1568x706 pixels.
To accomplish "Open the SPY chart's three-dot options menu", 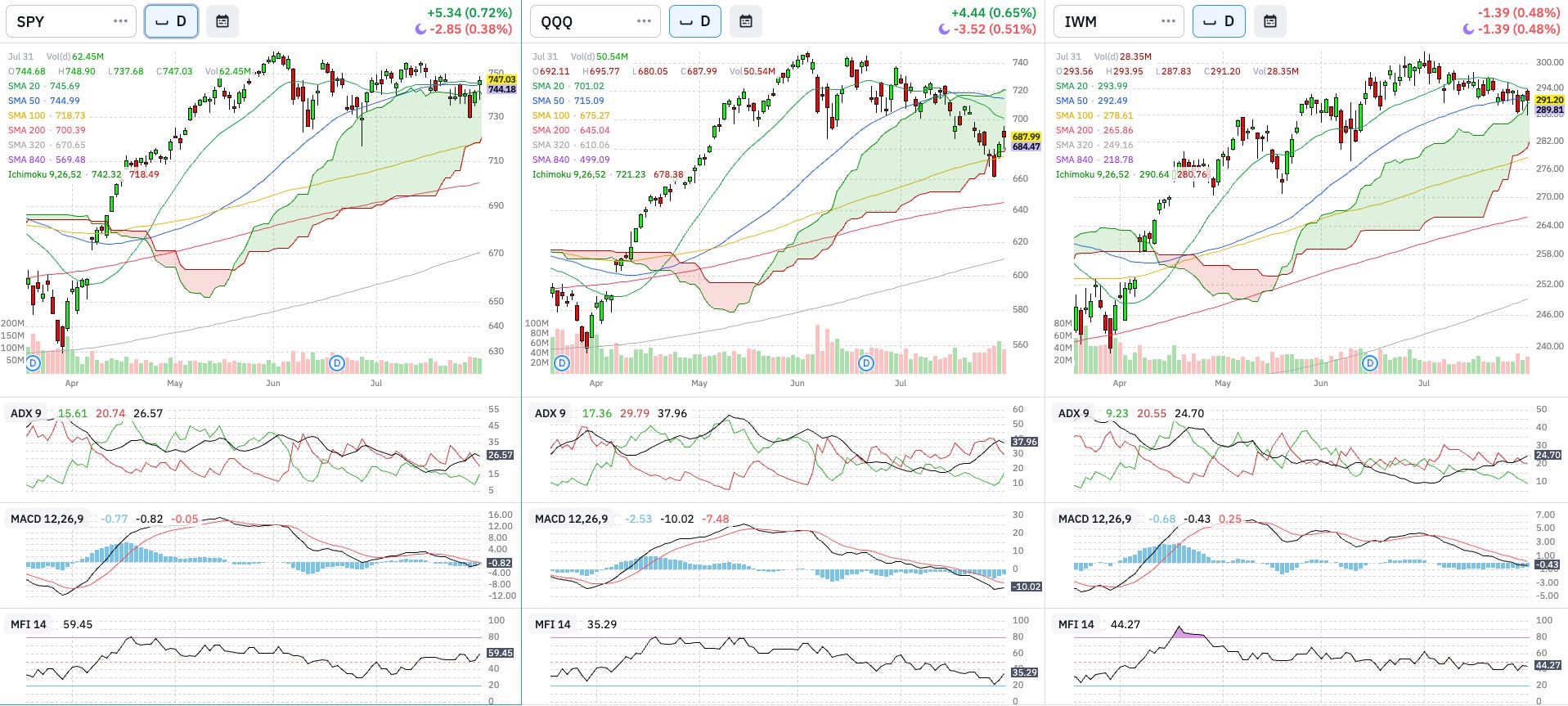I will 120,21.
